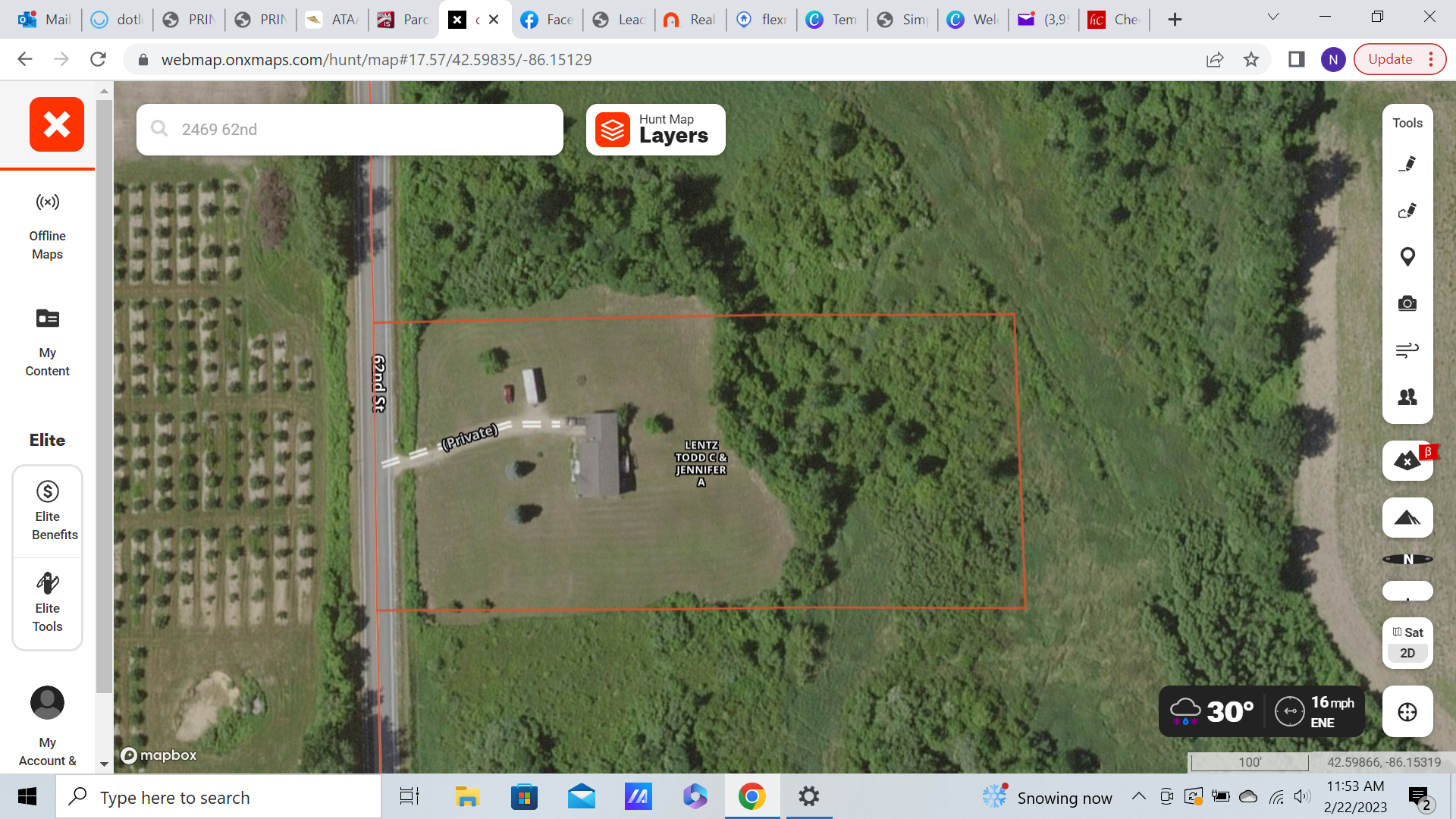Click the map search field
This screenshot has height=819, width=1456.
(350, 130)
